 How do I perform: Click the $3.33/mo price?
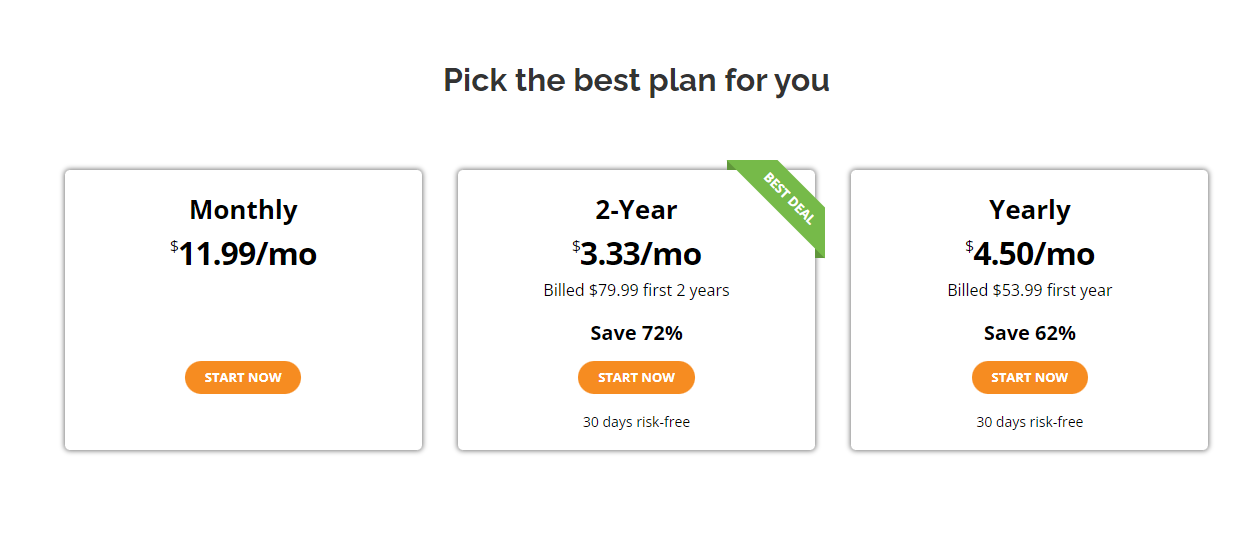click(641, 254)
